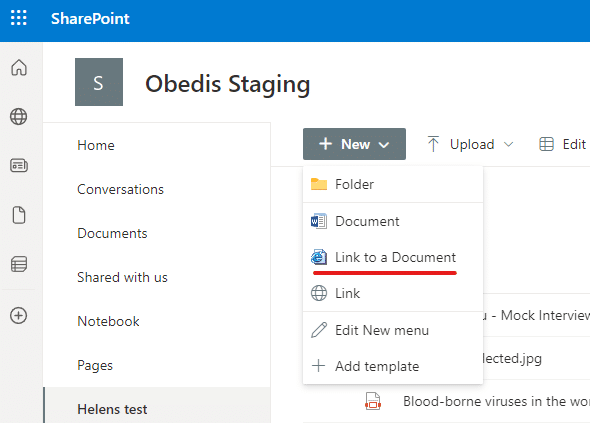Open the file ending in lected.jpg

(x=512, y=358)
